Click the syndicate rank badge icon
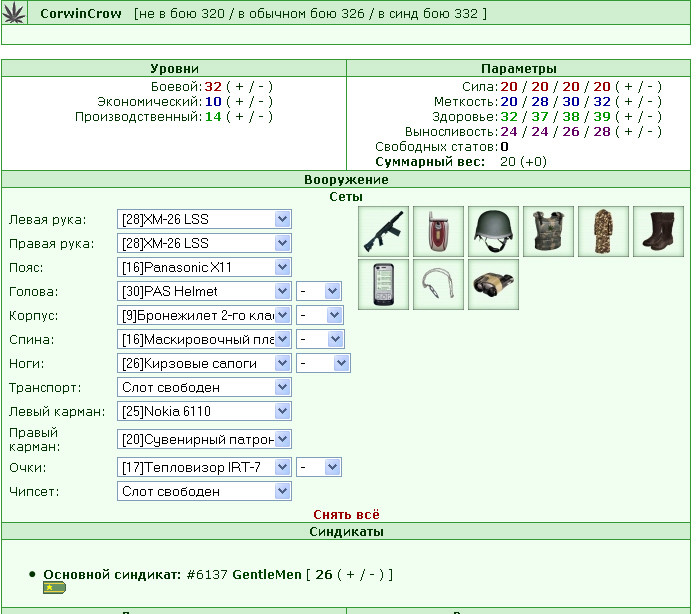Screen dimensions: 696x614 tap(55, 588)
